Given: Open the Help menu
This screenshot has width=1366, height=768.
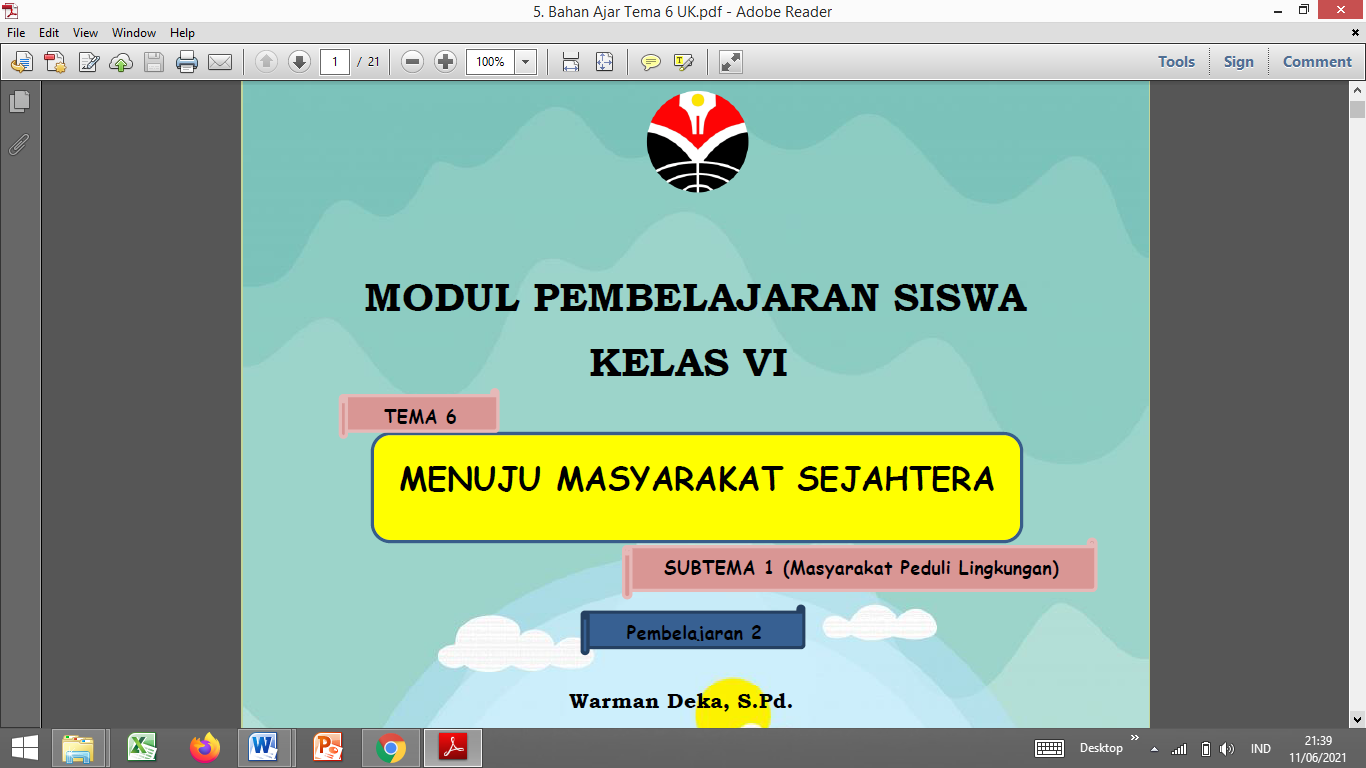Looking at the screenshot, I should click(x=182, y=33).
